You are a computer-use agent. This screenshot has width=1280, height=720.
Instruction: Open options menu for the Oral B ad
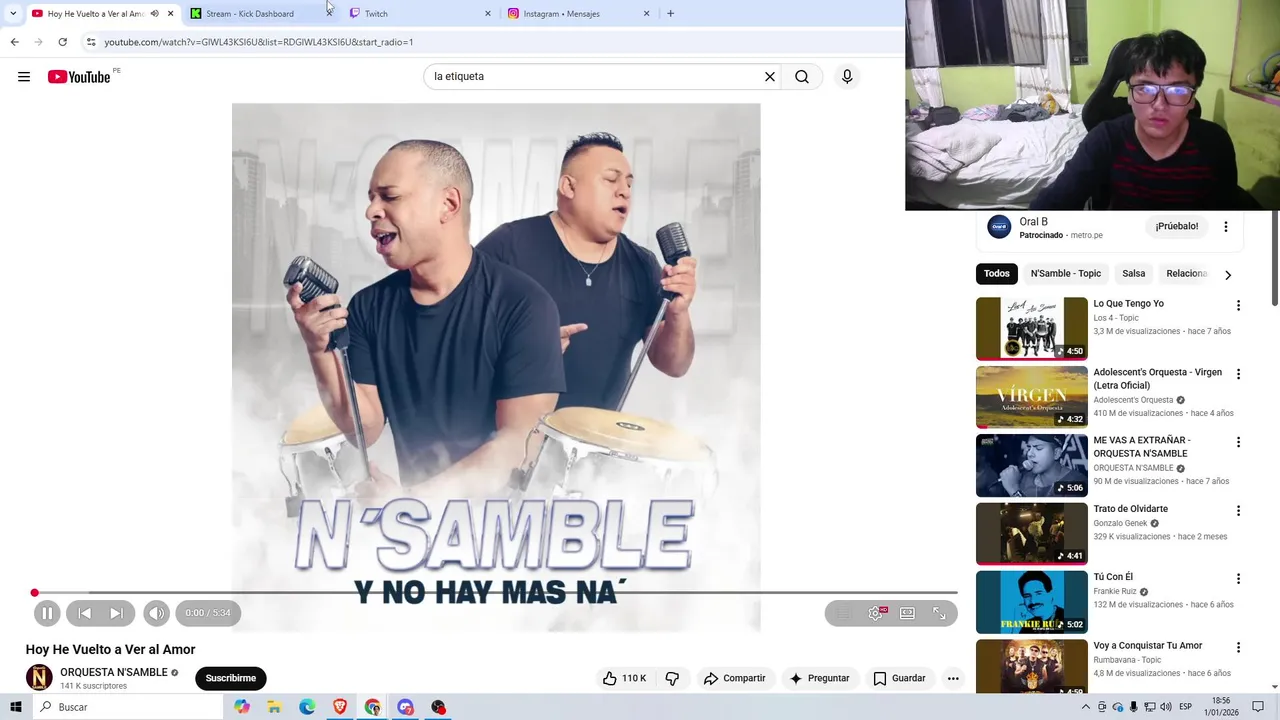(x=1226, y=227)
